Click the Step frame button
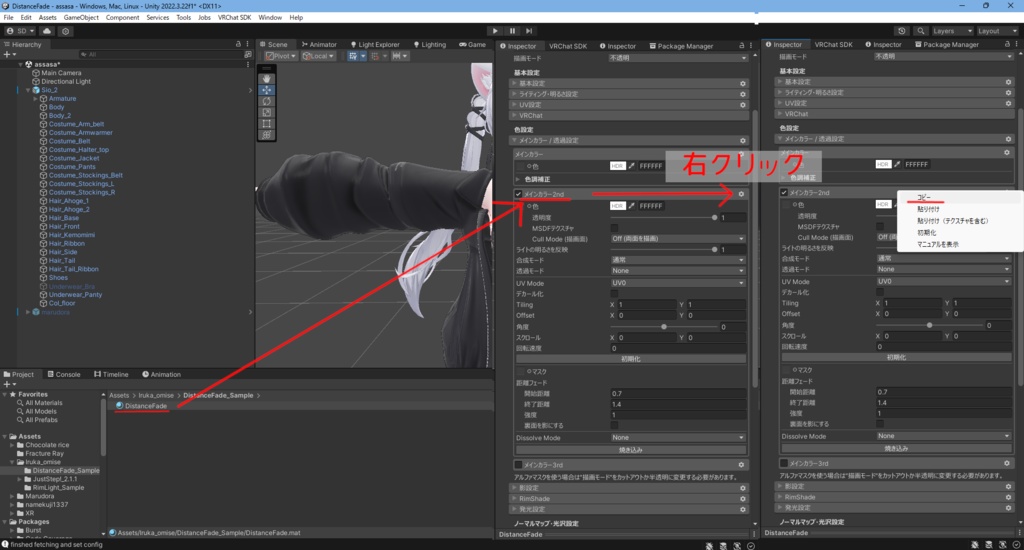The height and width of the screenshot is (550, 1024). click(529, 31)
